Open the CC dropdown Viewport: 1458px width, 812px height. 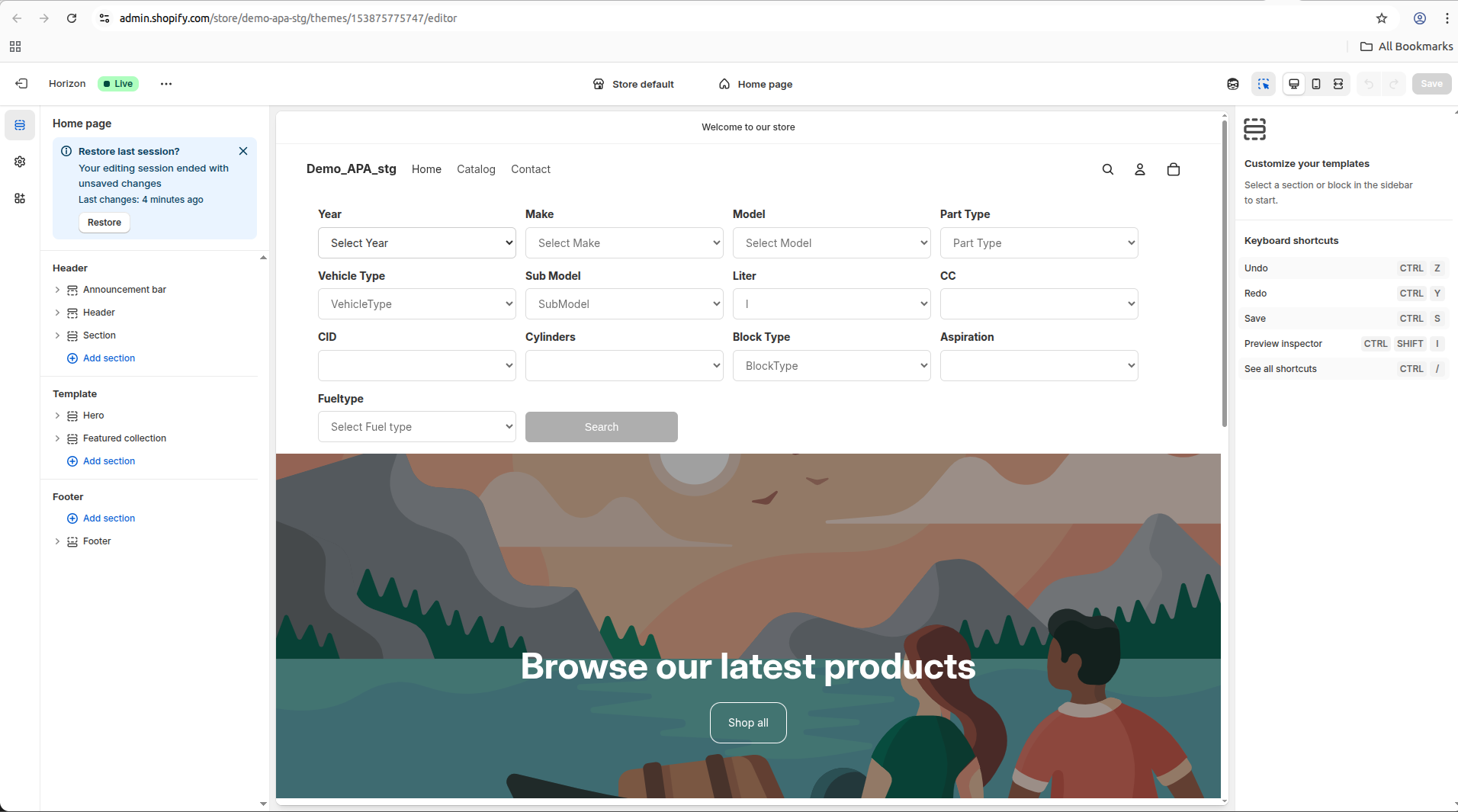point(1039,304)
